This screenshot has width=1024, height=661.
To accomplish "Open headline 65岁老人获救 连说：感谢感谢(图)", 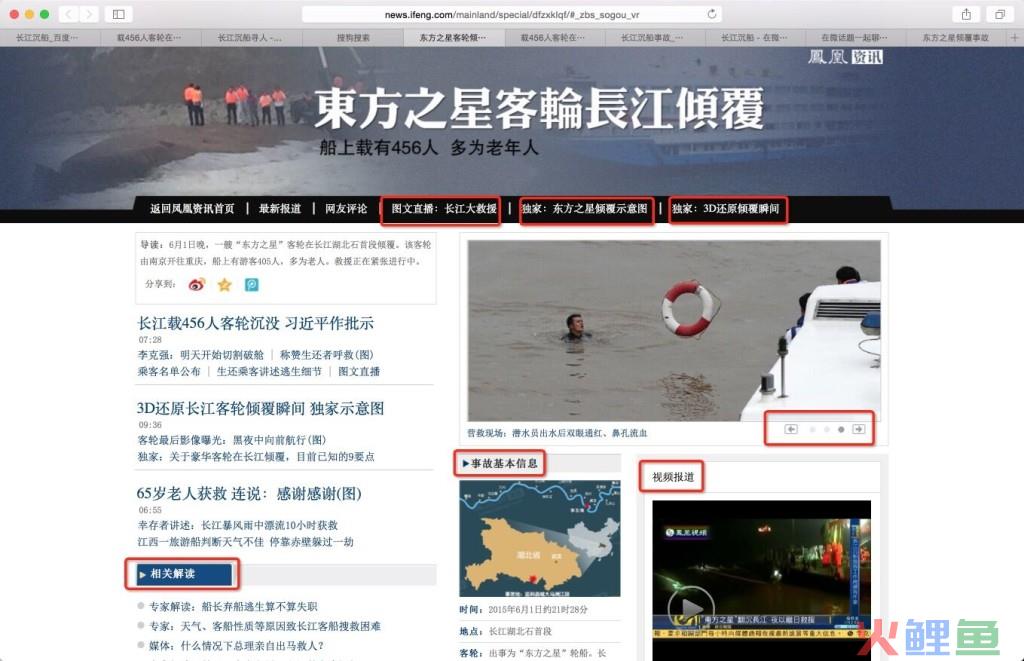I will (x=249, y=494).
